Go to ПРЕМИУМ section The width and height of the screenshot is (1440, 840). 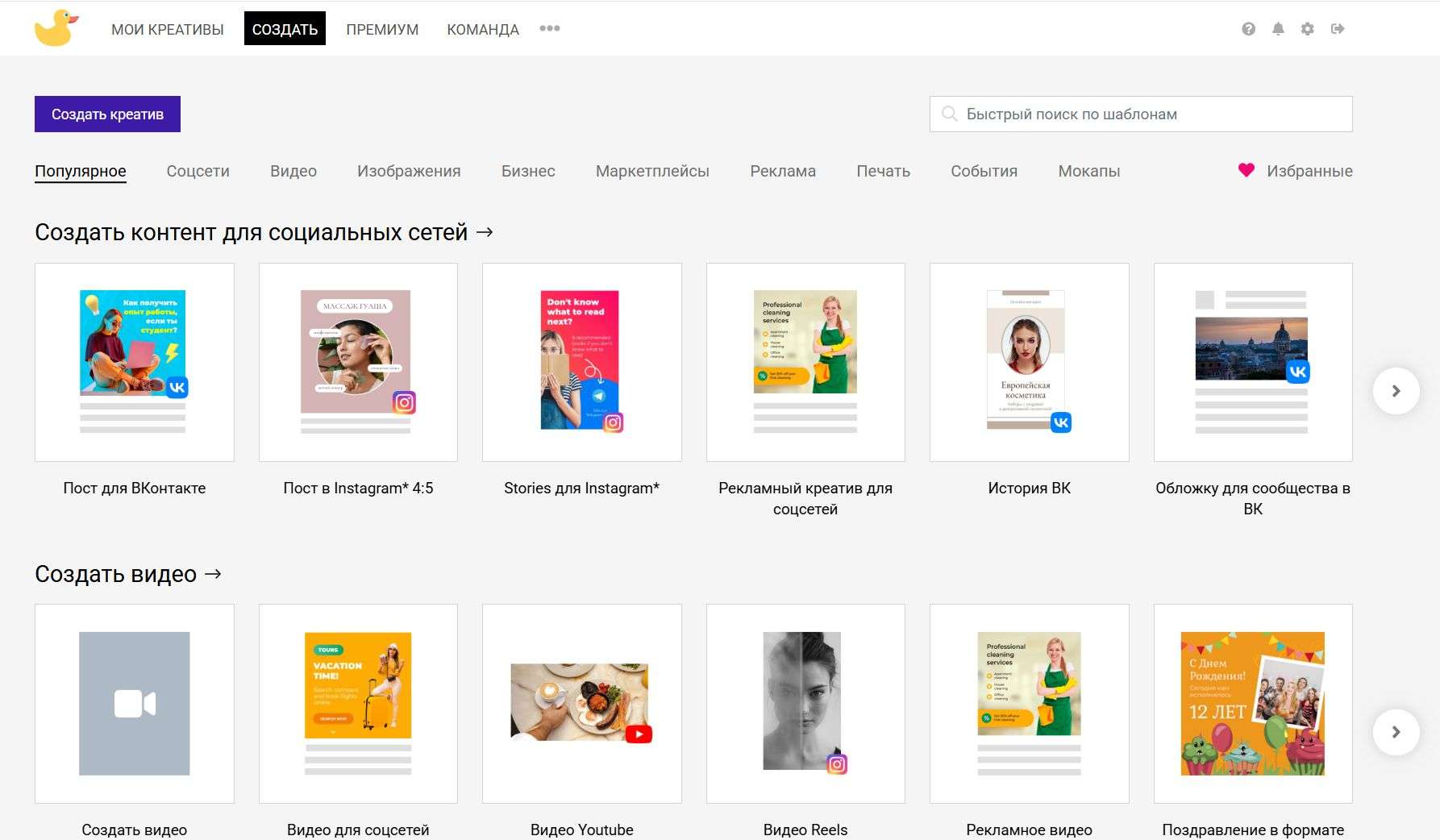tap(382, 29)
